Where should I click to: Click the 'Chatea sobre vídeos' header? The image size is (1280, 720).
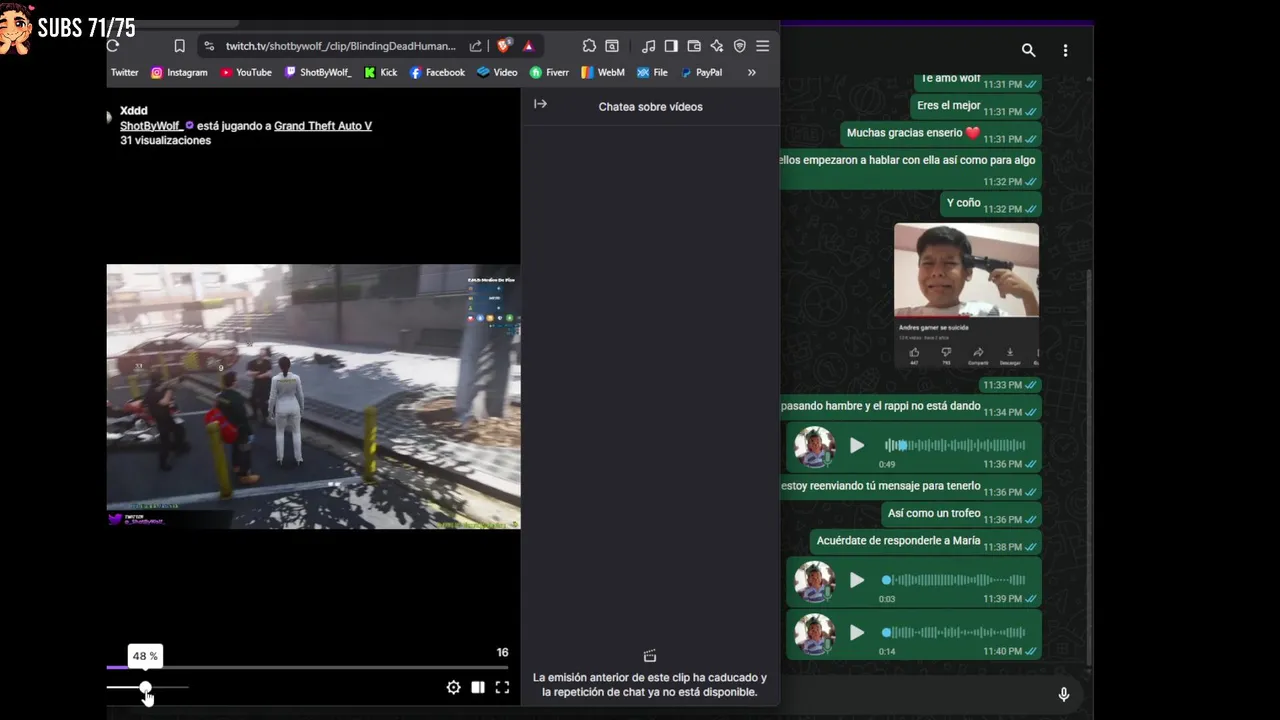coord(650,107)
